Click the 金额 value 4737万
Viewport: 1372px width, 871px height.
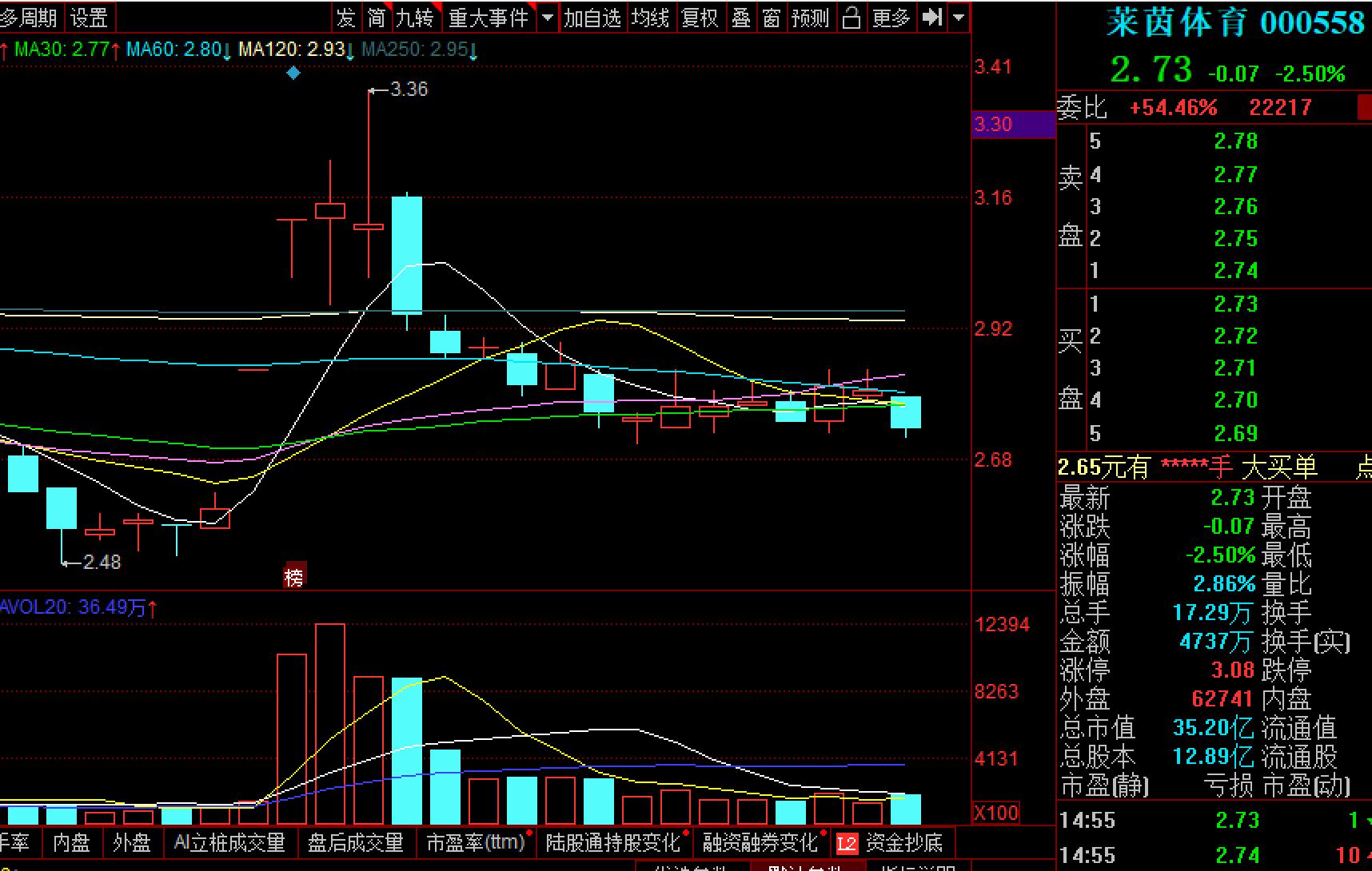click(x=1216, y=642)
